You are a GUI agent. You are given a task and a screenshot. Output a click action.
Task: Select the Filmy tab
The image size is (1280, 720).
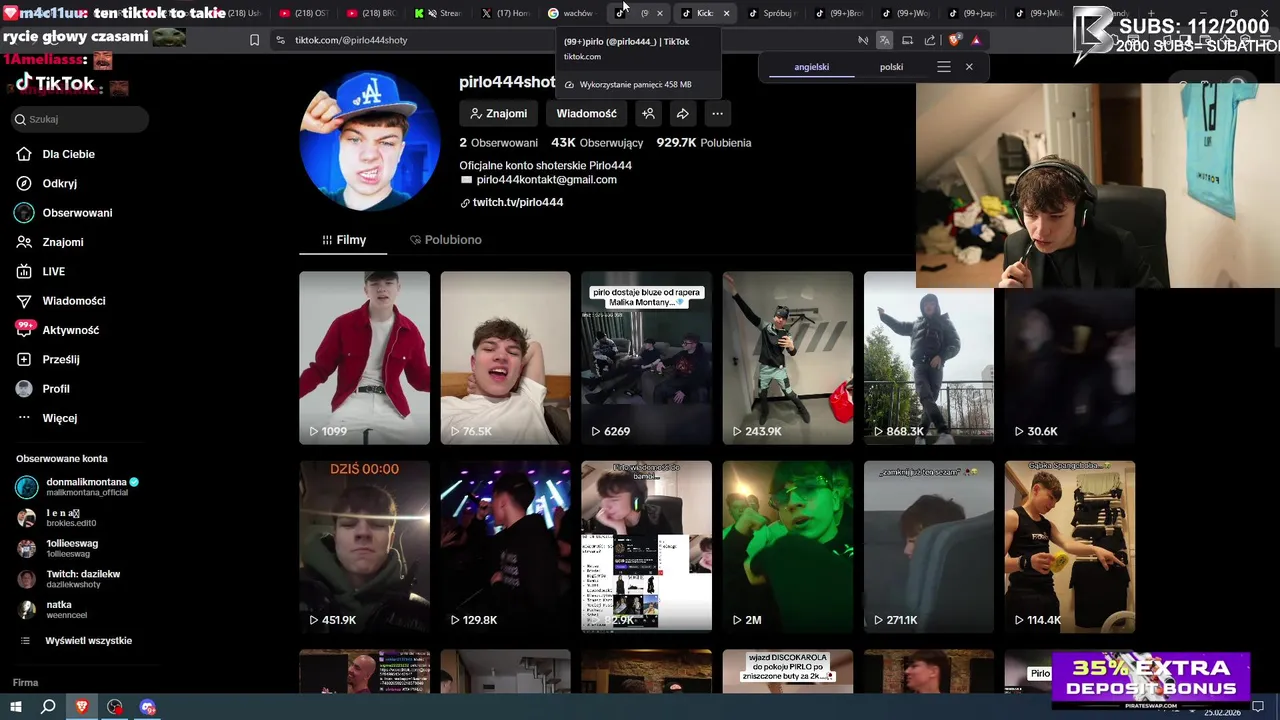click(x=343, y=240)
